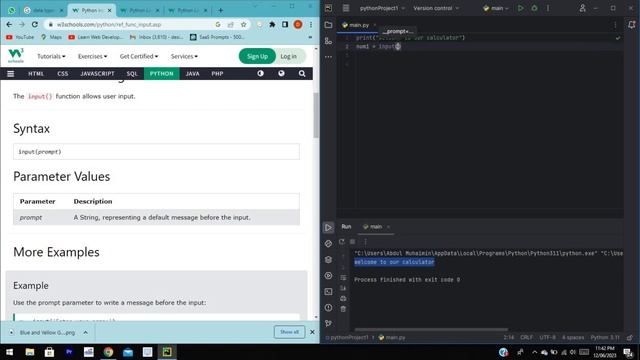Open main run configuration dropdown

coord(496,8)
